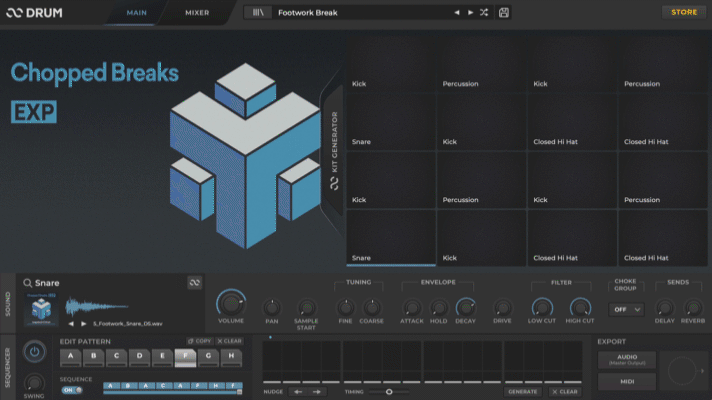Select edit pattern B
The image size is (712, 400).
pyautogui.click(x=94, y=357)
